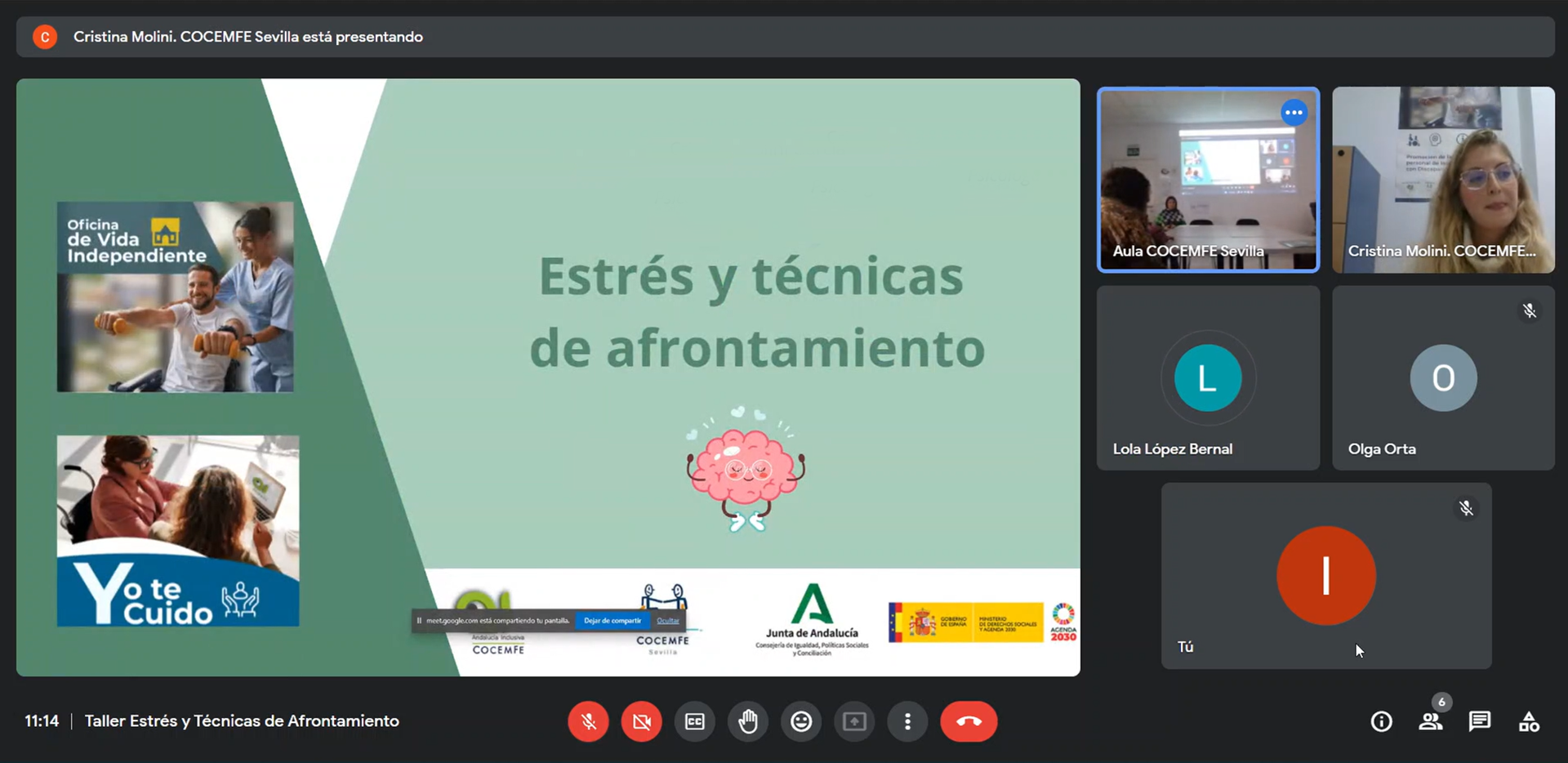Open the activities shapes icon
Screen dimensions: 1568x763
1529,721
